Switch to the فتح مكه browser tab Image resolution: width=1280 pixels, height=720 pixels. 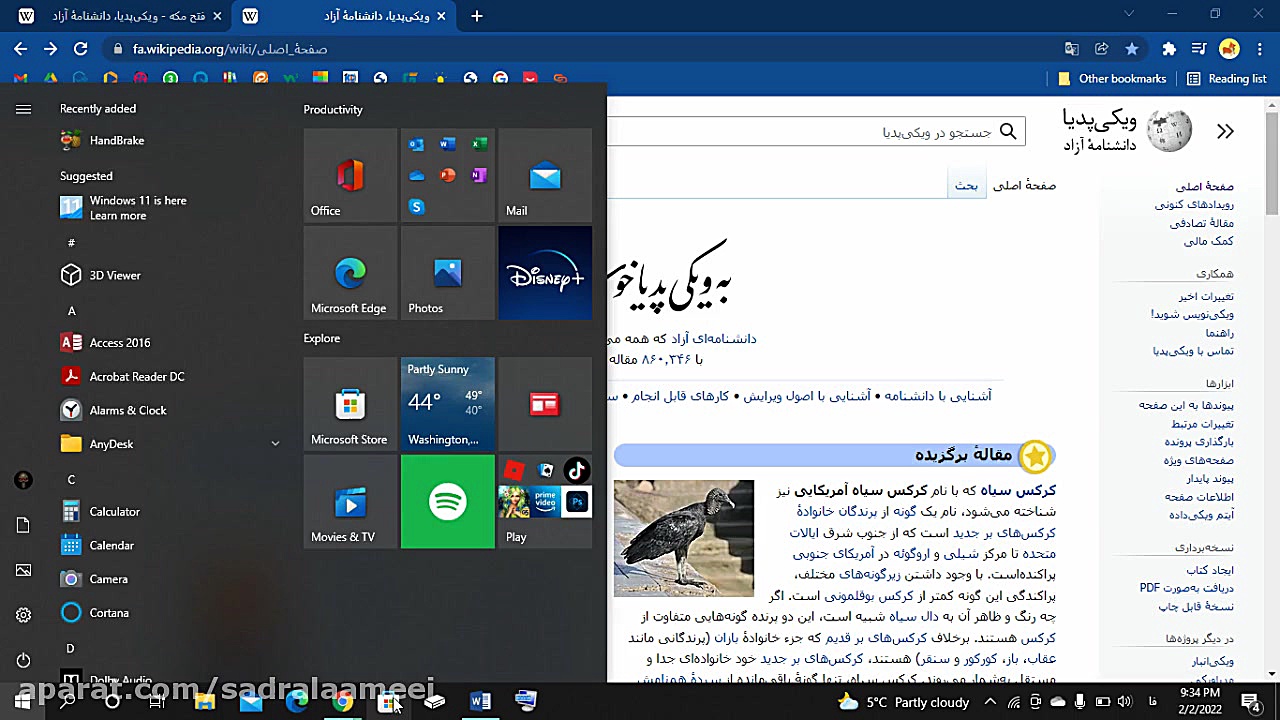120,16
